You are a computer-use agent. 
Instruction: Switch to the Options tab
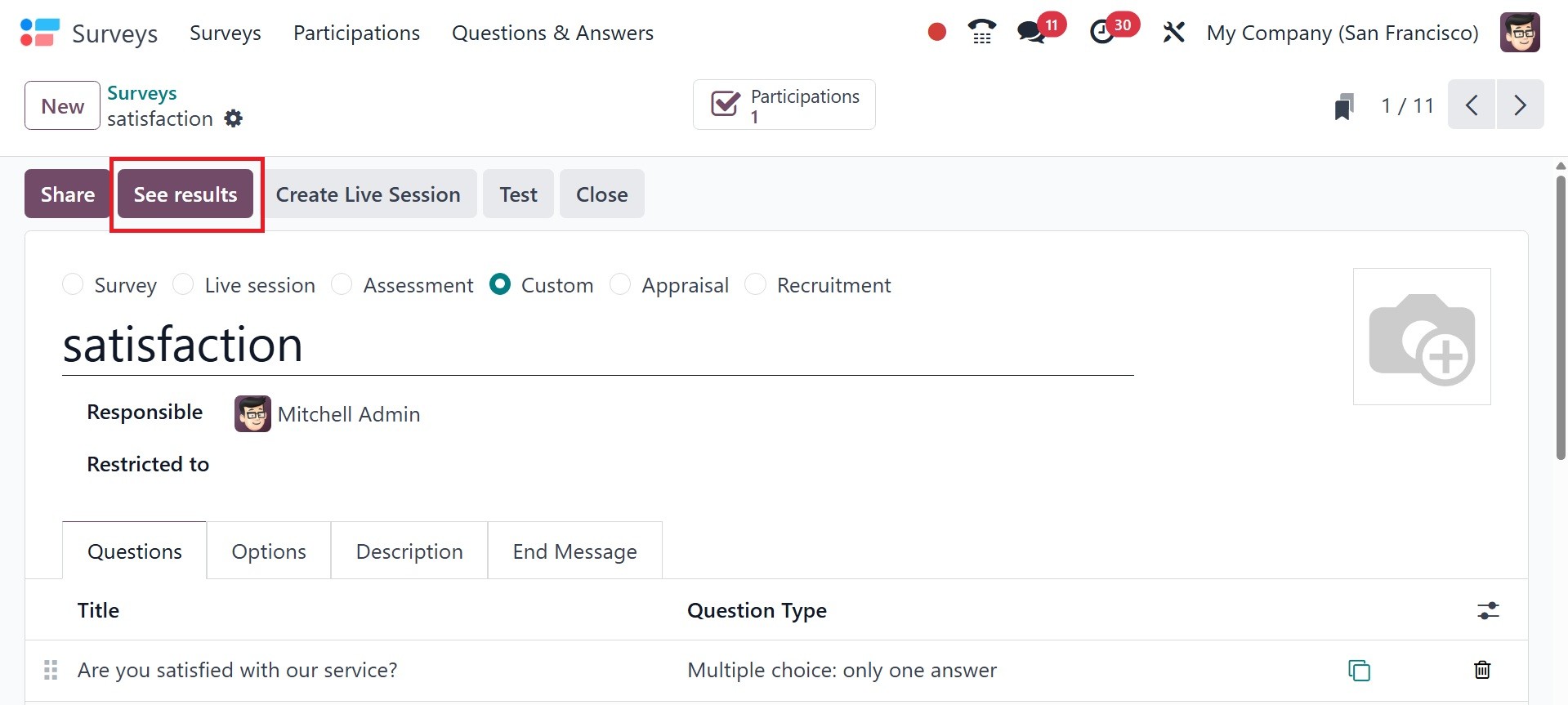(x=269, y=551)
